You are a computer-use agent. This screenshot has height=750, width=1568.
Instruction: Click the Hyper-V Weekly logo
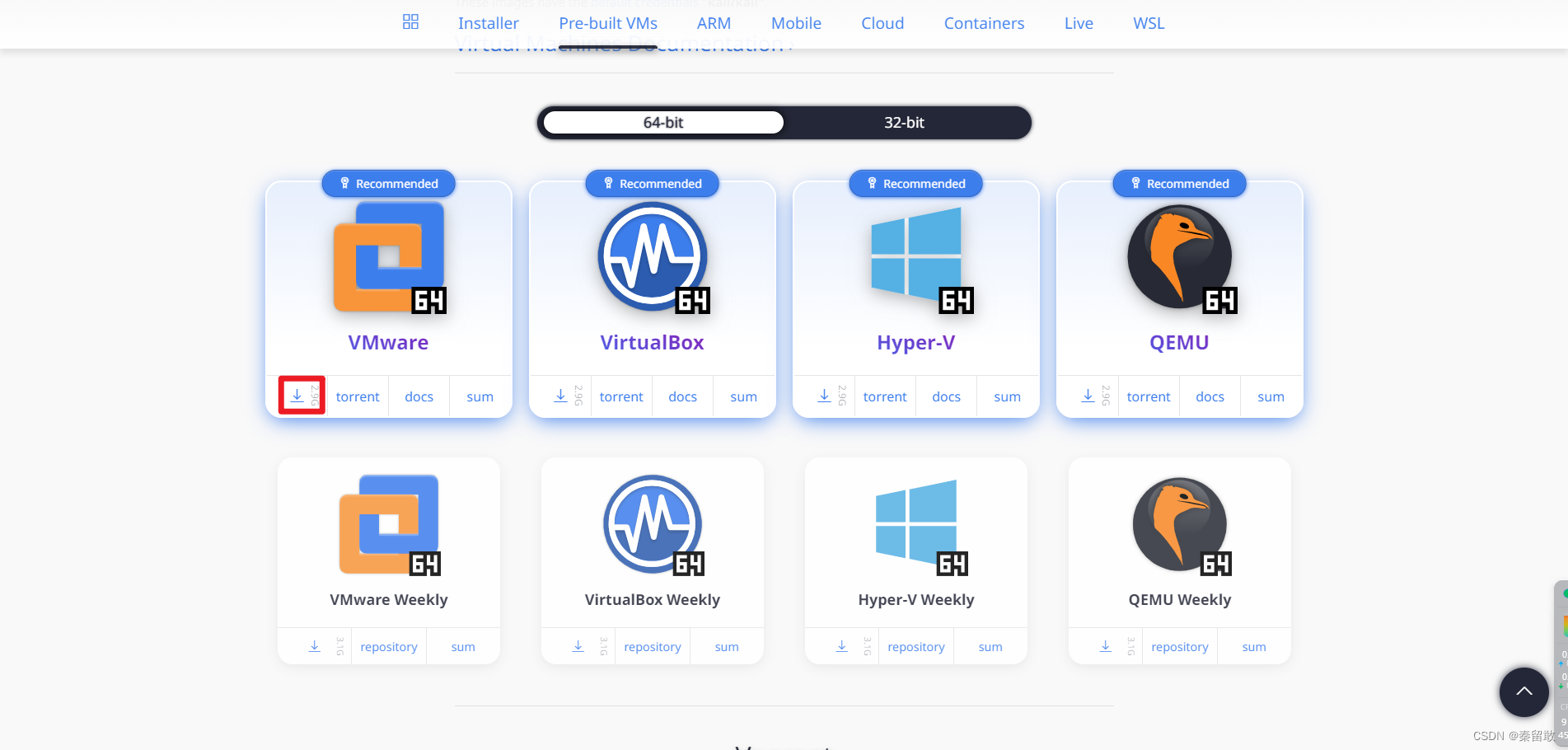(920, 527)
